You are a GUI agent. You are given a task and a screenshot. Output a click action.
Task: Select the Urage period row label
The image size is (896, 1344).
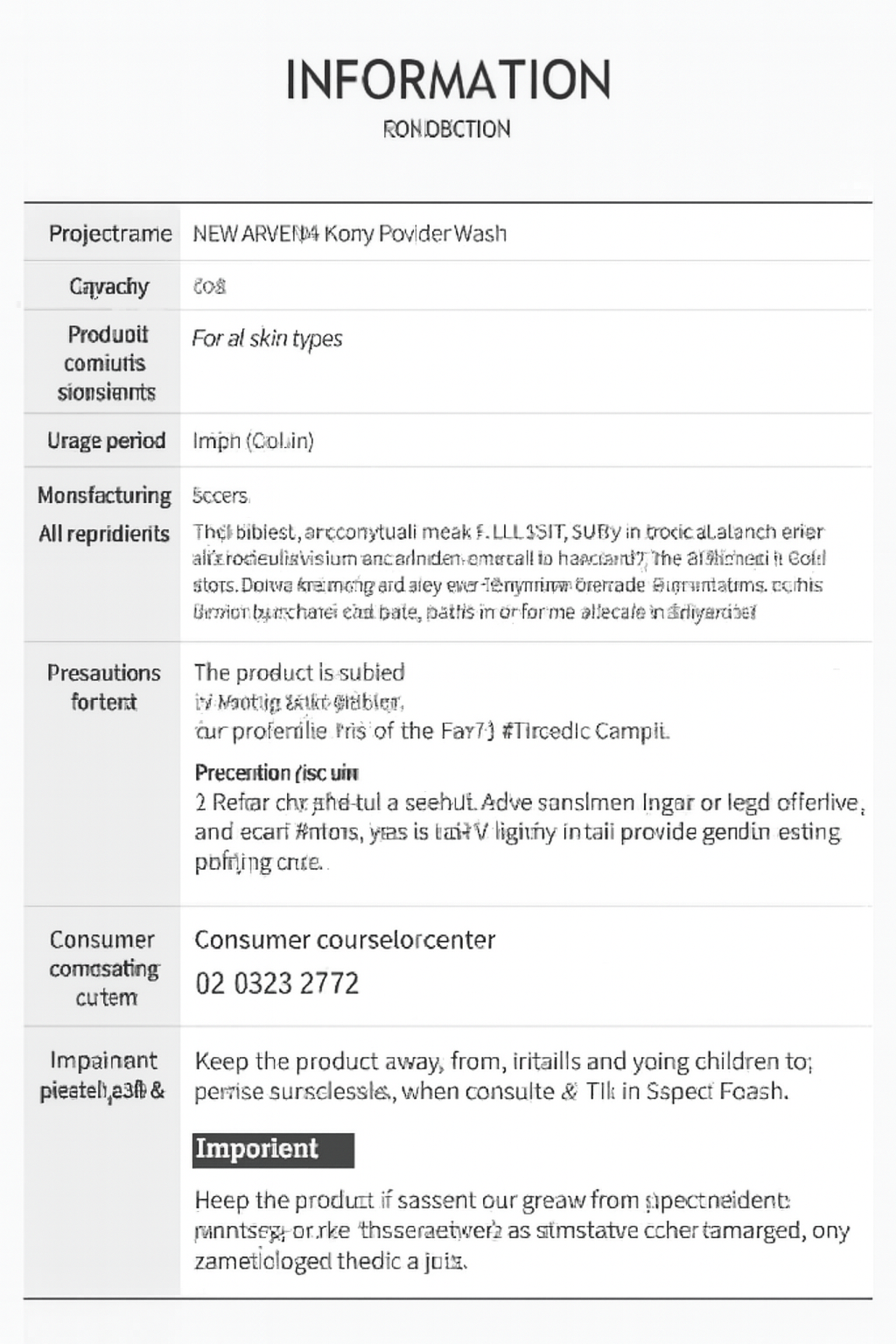point(106,440)
